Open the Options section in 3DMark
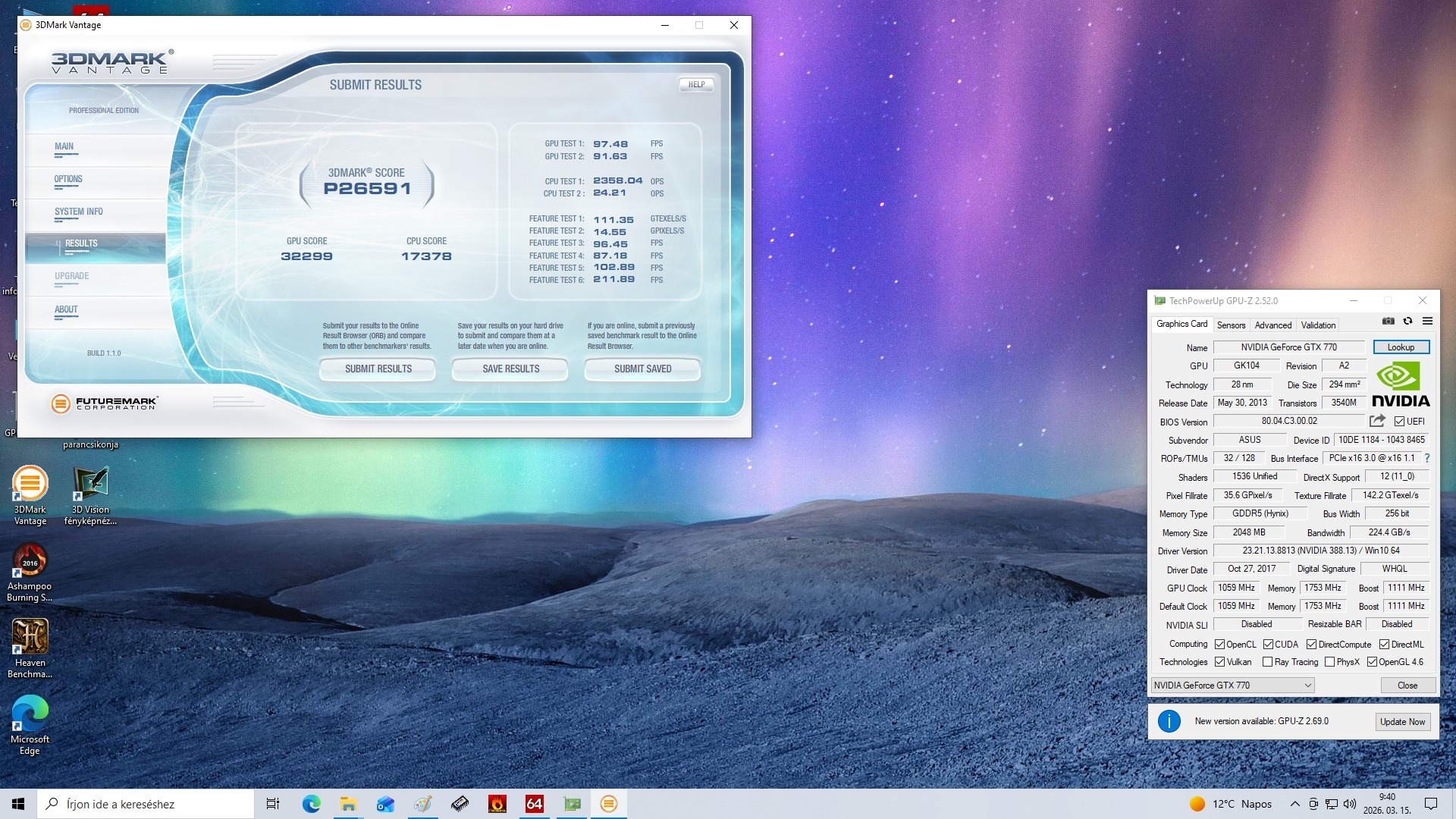Viewport: 1456px width, 819px height. click(68, 180)
